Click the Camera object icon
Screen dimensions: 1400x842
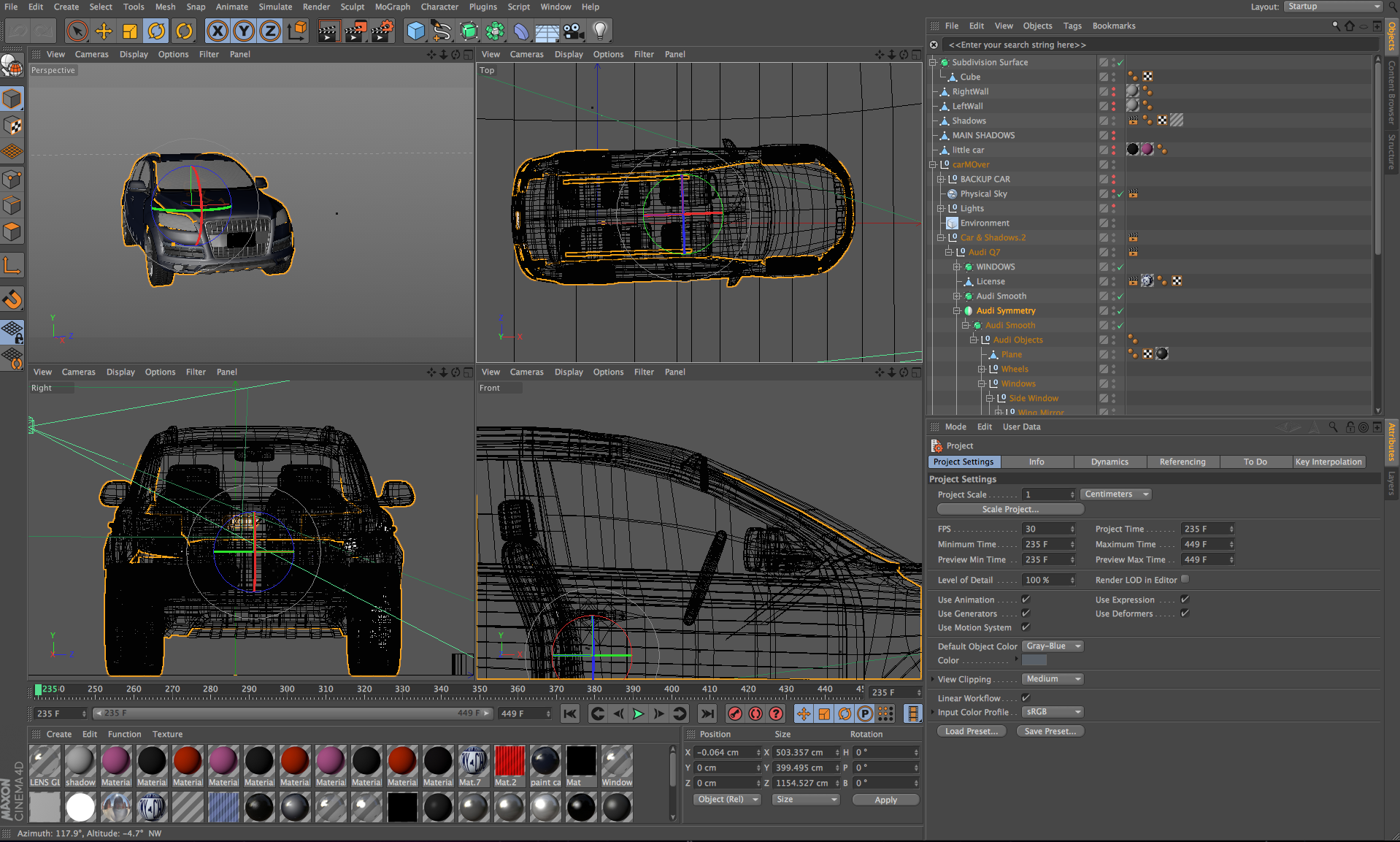[574, 31]
